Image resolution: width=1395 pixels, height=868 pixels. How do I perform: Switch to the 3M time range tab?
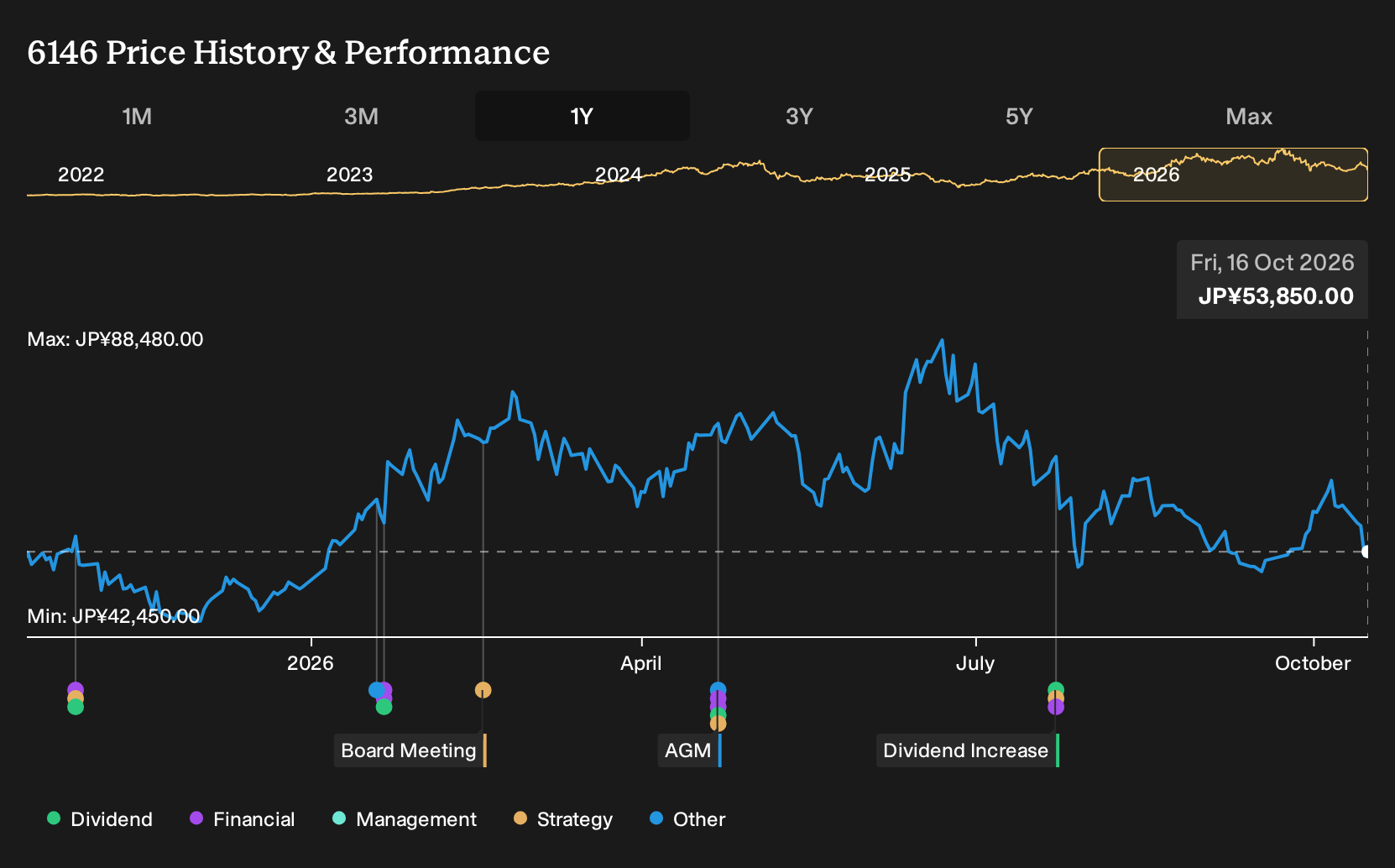[361, 116]
